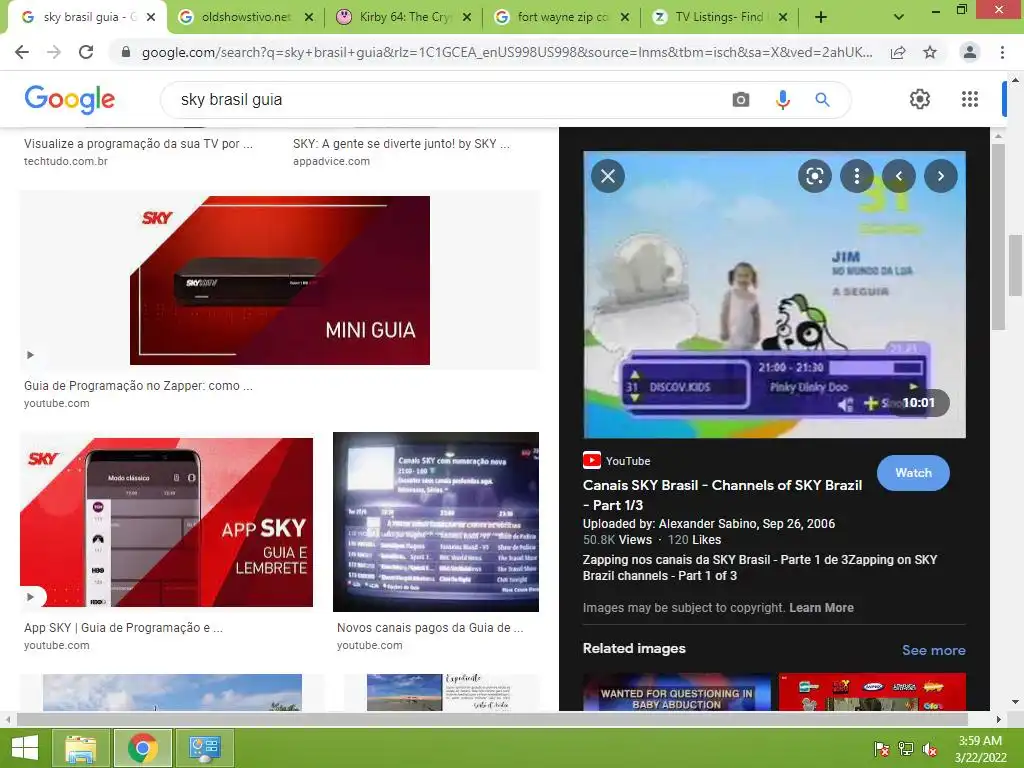The width and height of the screenshot is (1024, 768).
Task: Switch to fort wayne zip tab
Action: pyautogui.click(x=562, y=17)
